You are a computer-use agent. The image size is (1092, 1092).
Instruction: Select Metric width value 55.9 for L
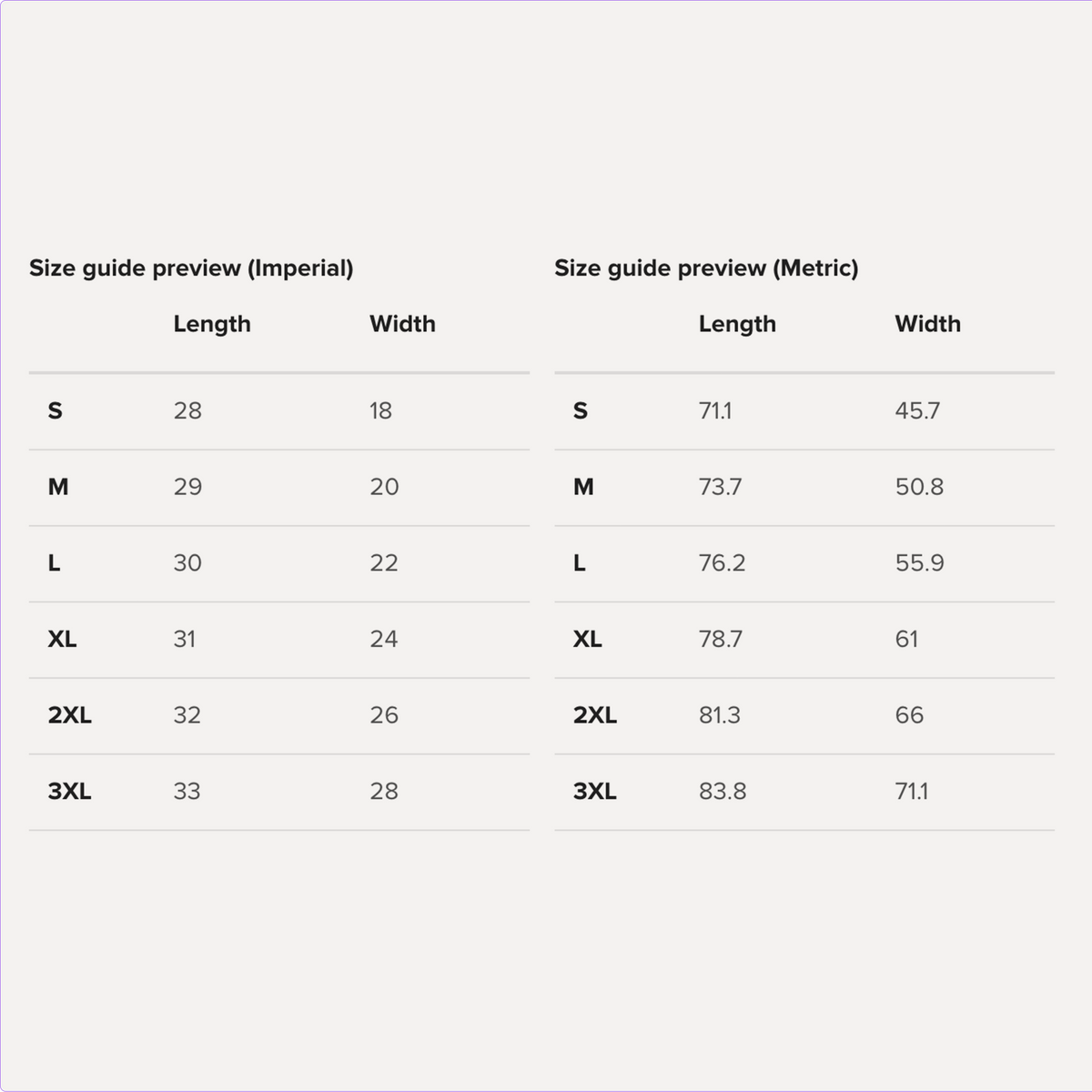tap(919, 563)
